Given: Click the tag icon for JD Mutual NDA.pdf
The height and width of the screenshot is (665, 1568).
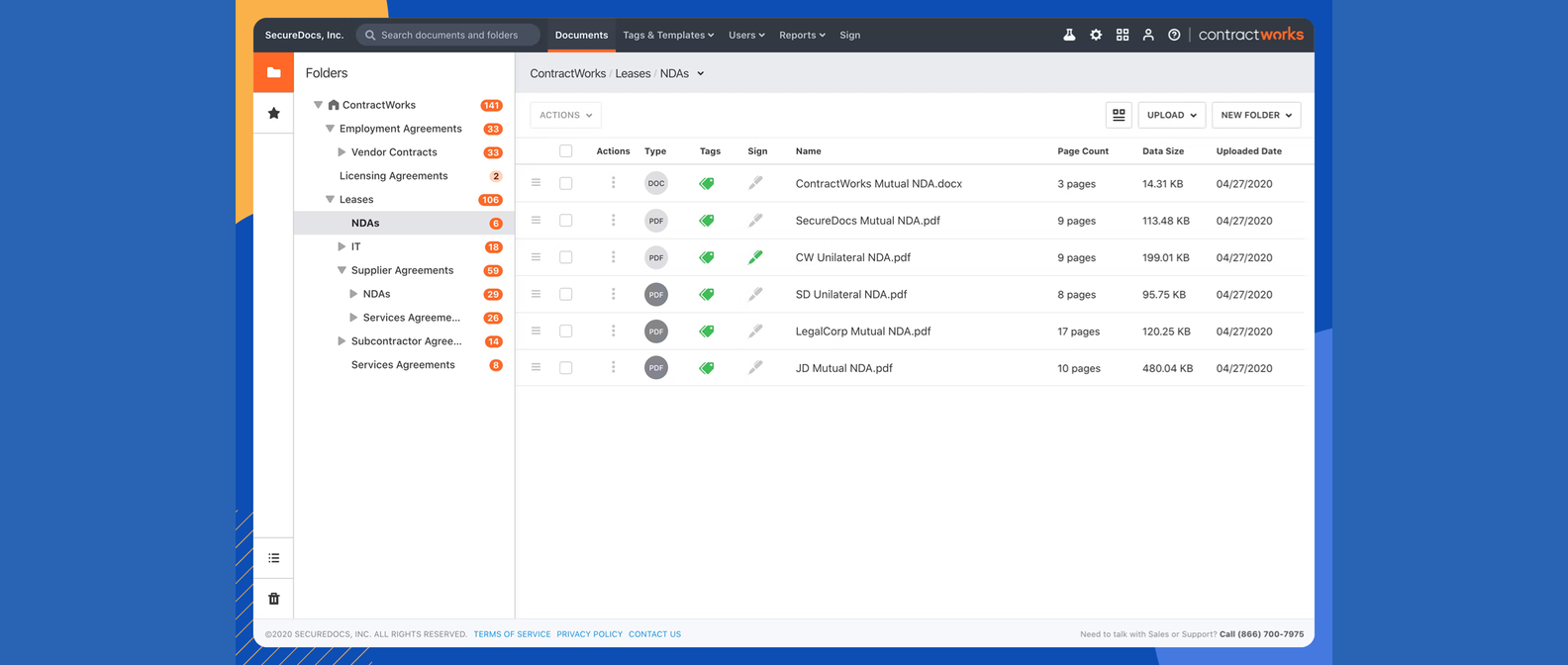Looking at the screenshot, I should tap(707, 368).
